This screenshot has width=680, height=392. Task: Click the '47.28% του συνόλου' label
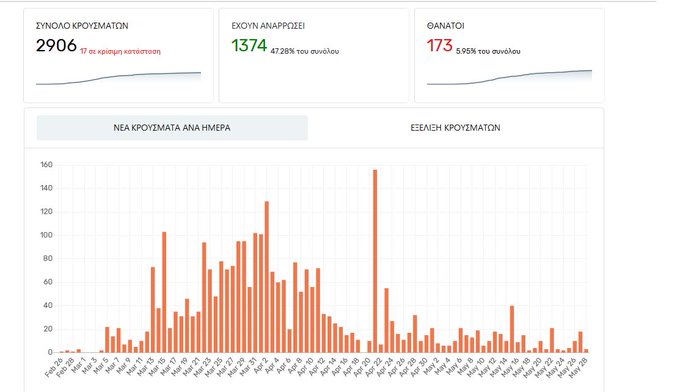(x=304, y=51)
